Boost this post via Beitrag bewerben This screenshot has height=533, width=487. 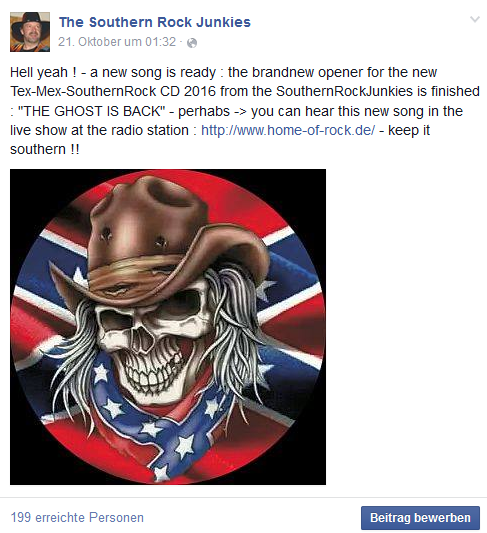click(420, 518)
